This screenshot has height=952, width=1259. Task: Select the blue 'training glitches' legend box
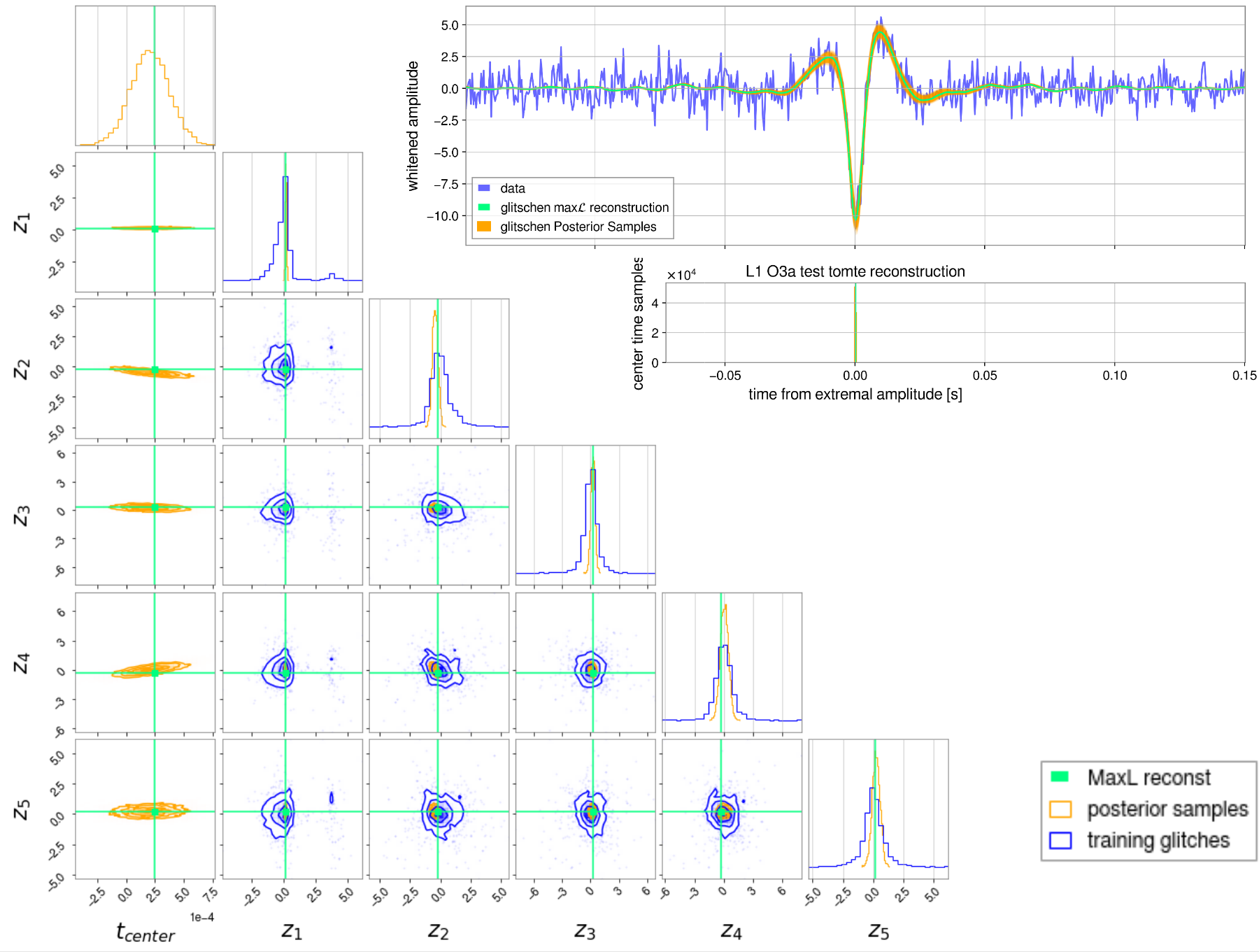click(1060, 840)
